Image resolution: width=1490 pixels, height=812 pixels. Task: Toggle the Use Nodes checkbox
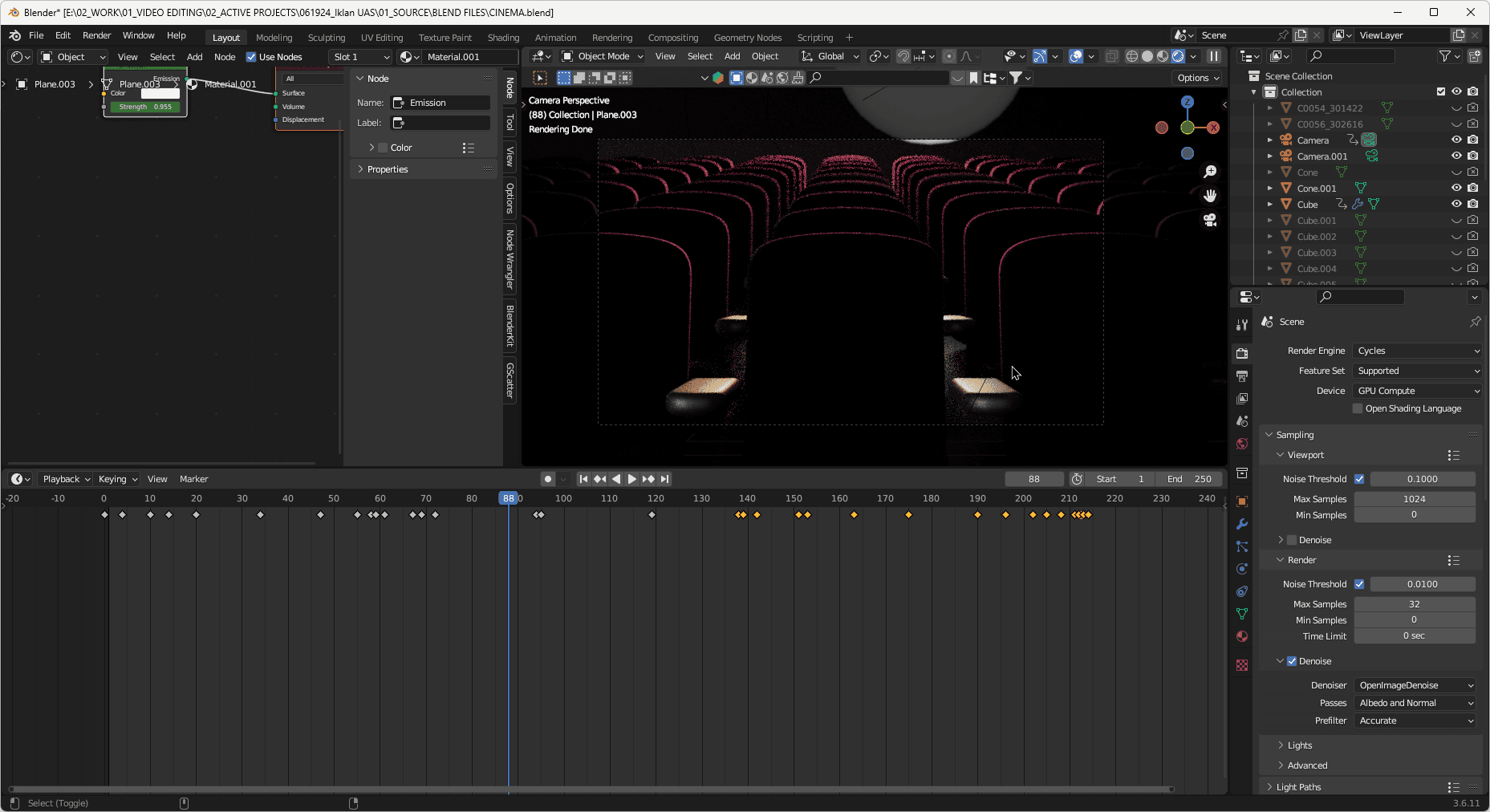[x=251, y=57]
